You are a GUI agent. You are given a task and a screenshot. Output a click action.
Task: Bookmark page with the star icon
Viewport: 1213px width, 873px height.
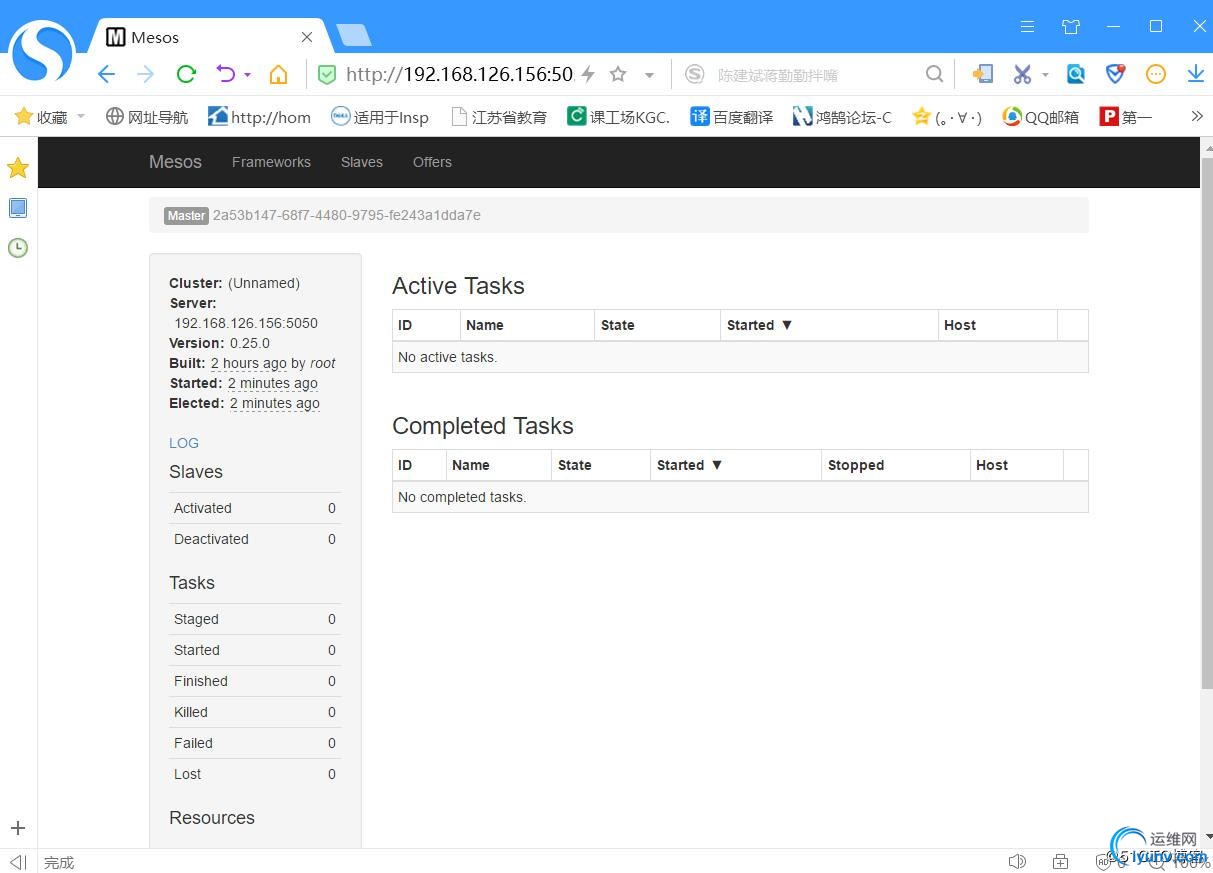tap(618, 74)
